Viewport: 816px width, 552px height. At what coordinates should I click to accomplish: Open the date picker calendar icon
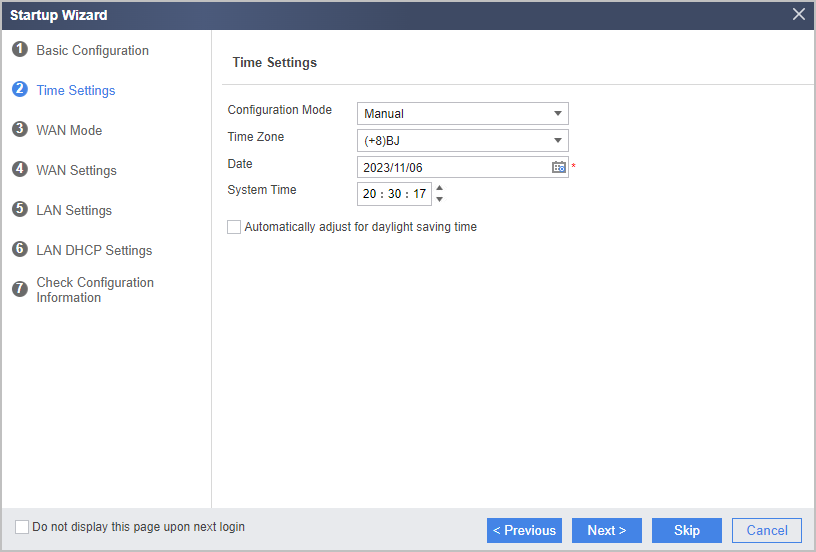tap(558, 167)
